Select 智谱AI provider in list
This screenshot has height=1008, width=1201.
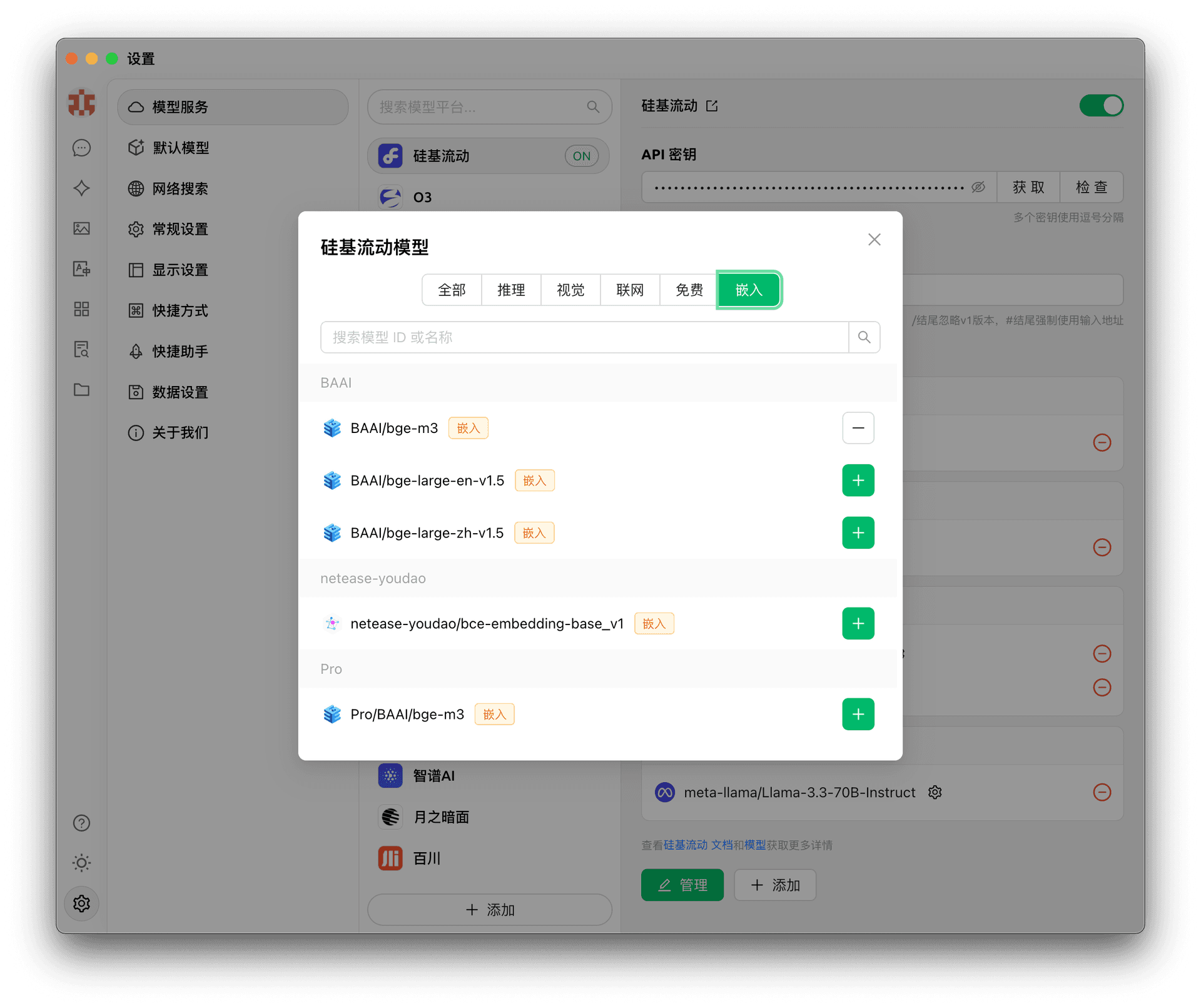[489, 776]
